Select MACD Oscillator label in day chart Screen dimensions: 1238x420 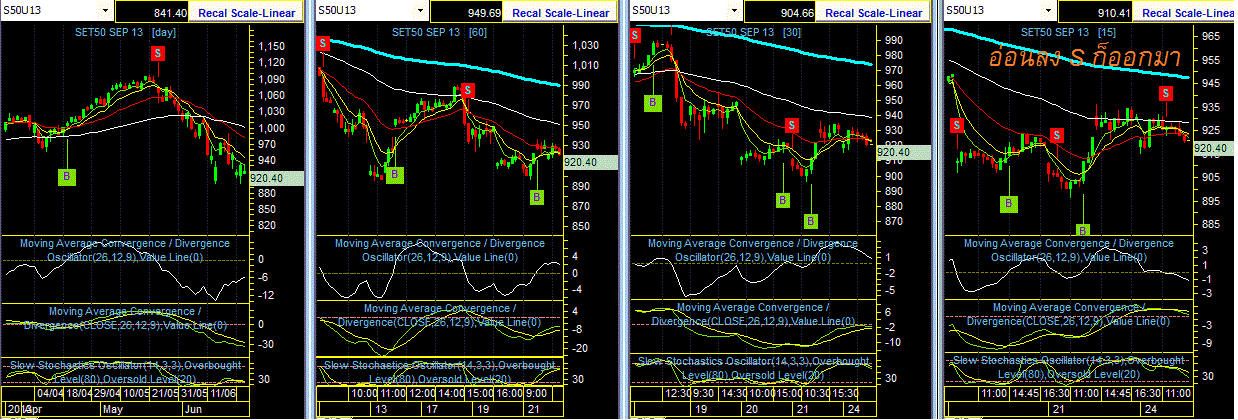(x=125, y=250)
